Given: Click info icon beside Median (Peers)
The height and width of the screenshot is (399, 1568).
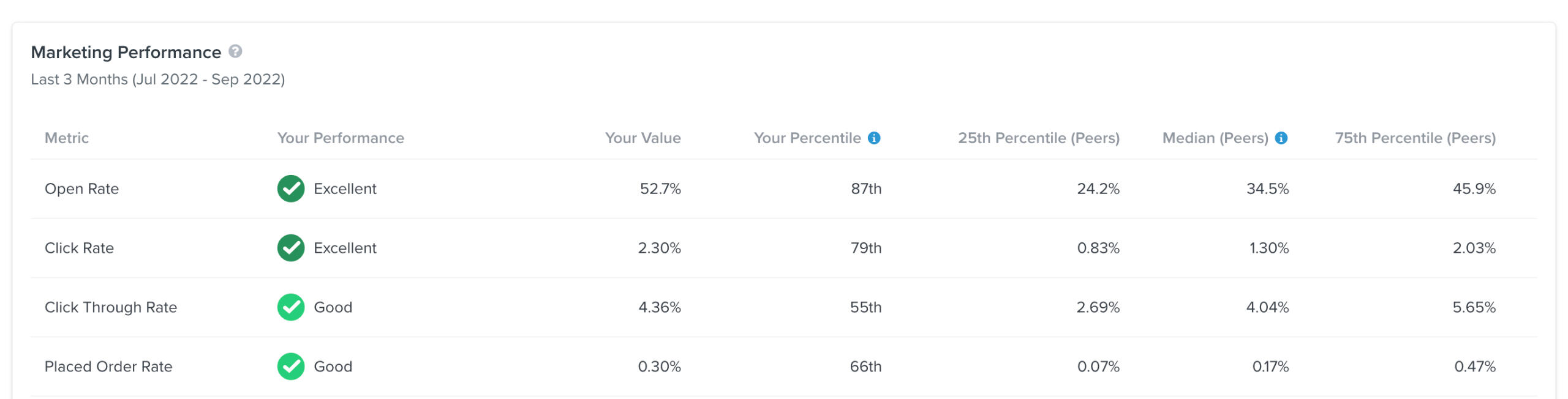Looking at the screenshot, I should (x=1281, y=138).
